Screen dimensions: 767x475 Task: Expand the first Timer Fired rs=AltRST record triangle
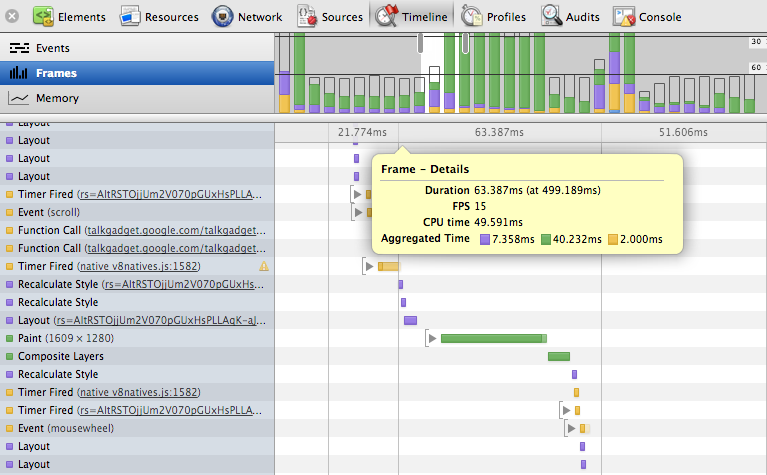(x=357, y=194)
